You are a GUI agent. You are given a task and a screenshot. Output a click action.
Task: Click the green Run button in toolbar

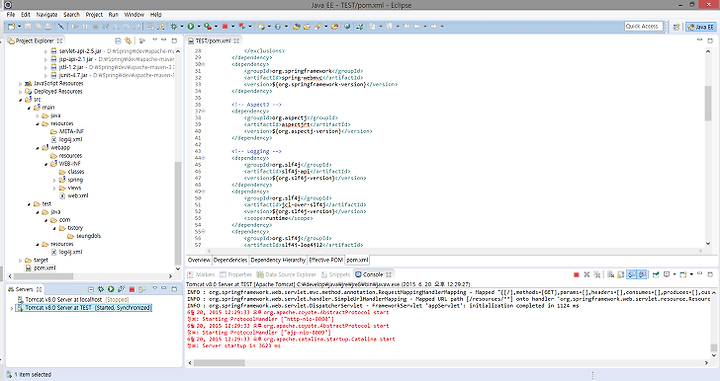191,27
